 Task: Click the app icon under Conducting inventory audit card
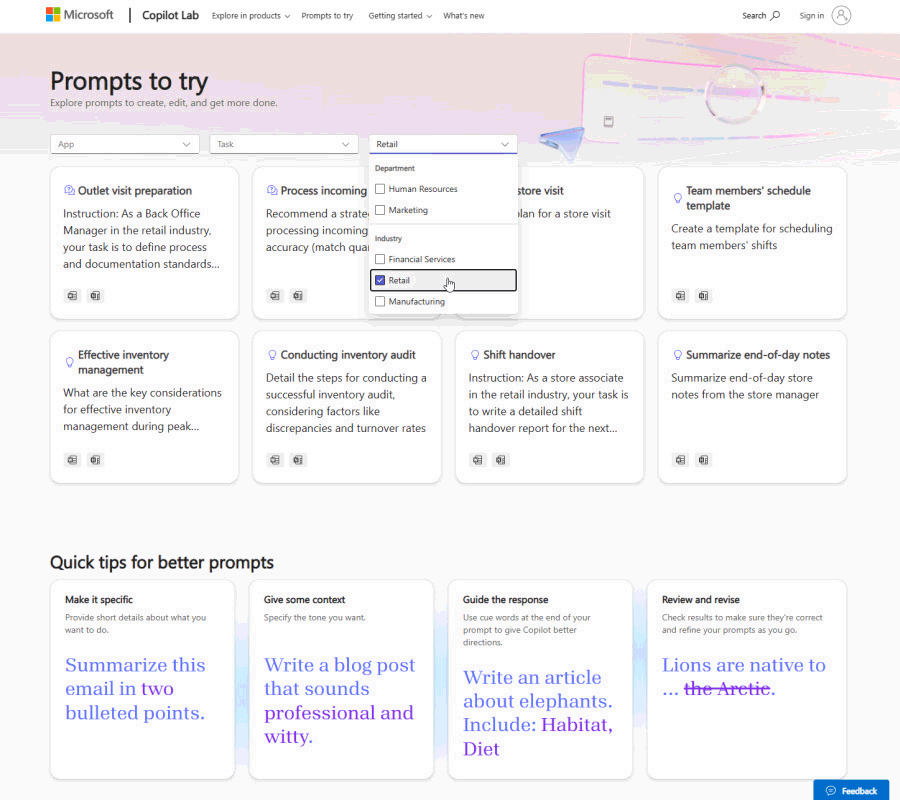coord(275,460)
